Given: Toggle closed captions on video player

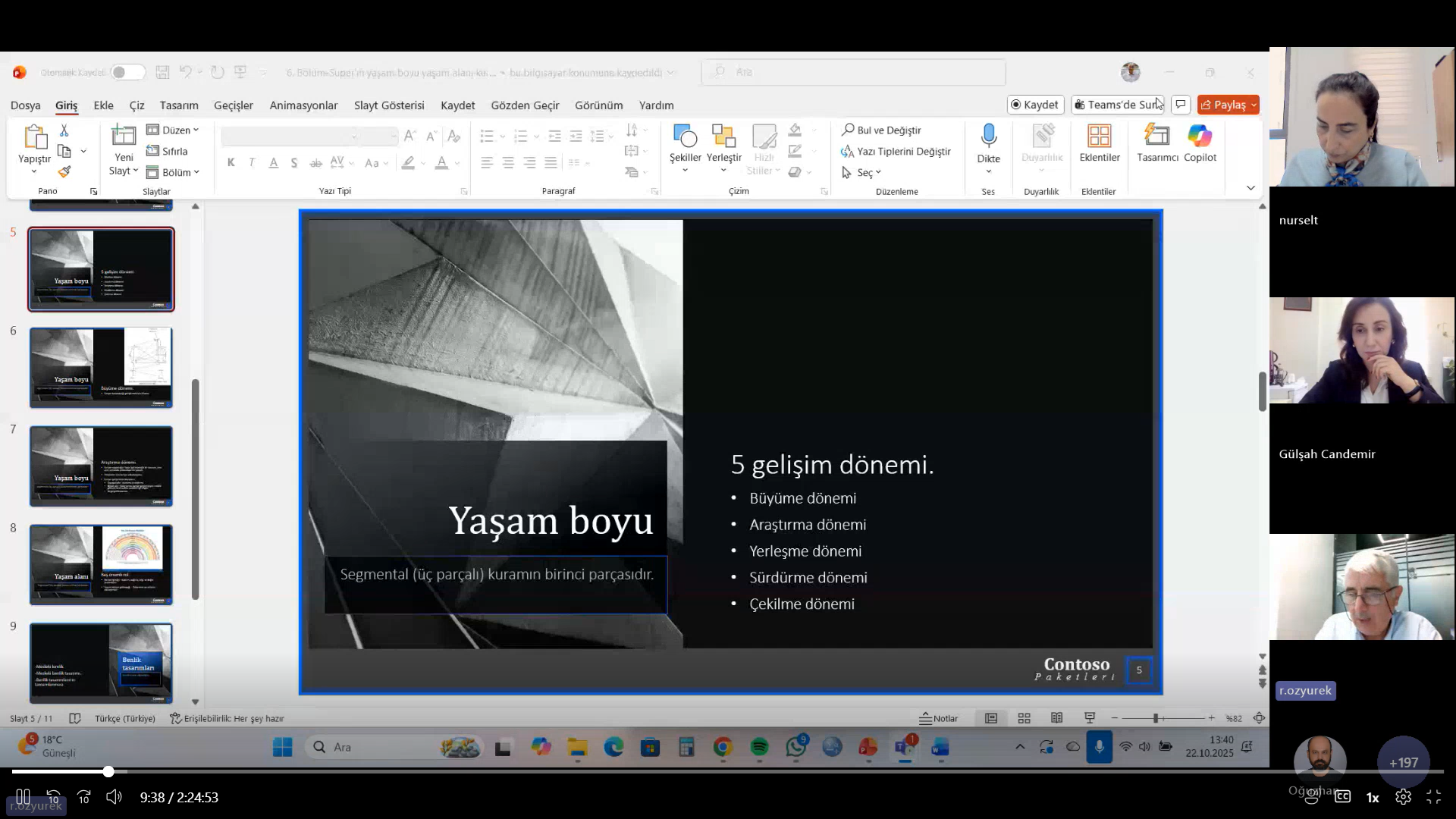Looking at the screenshot, I should coord(1342,796).
